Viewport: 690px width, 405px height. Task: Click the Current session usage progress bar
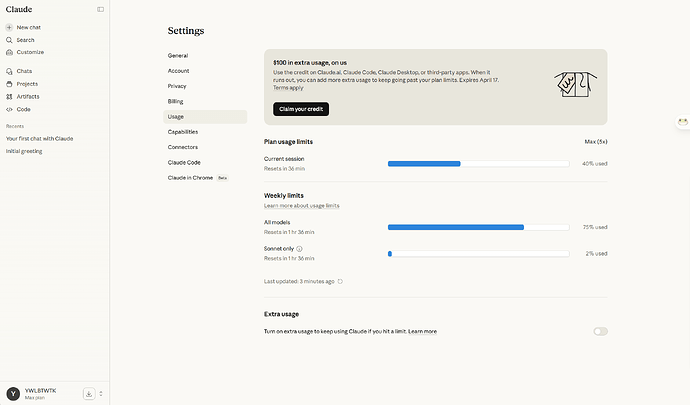click(x=478, y=164)
